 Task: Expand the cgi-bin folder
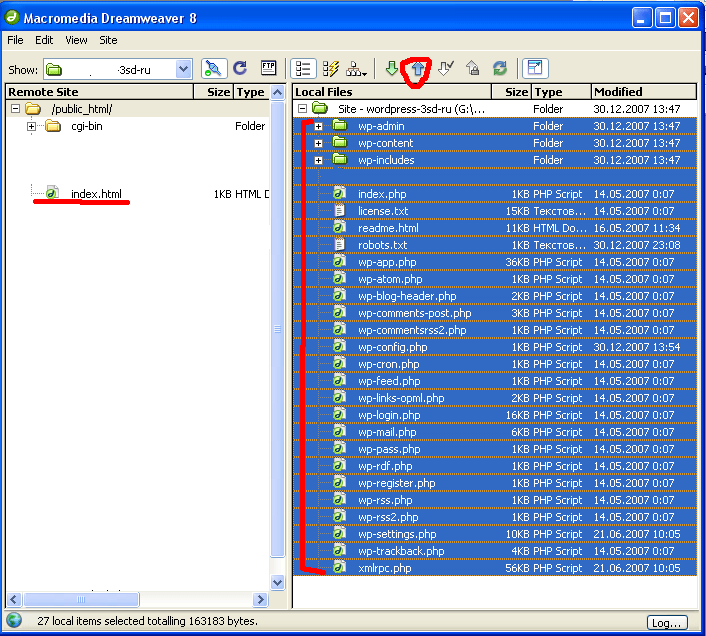31,126
